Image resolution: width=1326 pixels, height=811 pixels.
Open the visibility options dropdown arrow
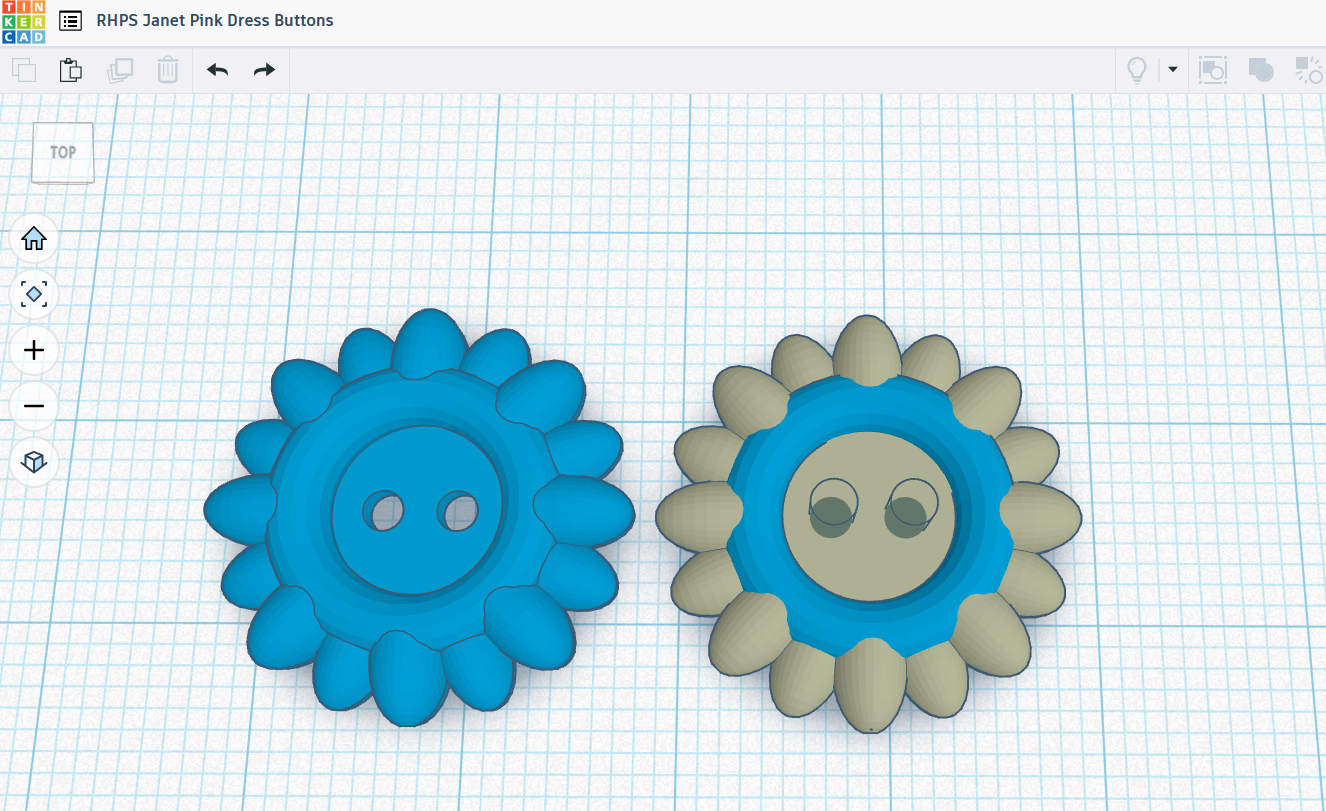(1172, 70)
